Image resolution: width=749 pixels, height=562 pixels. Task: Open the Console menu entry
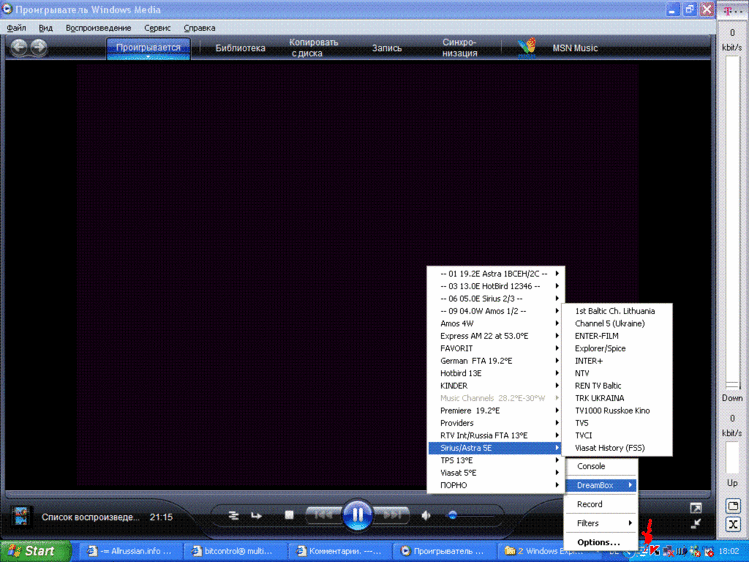pos(601,466)
